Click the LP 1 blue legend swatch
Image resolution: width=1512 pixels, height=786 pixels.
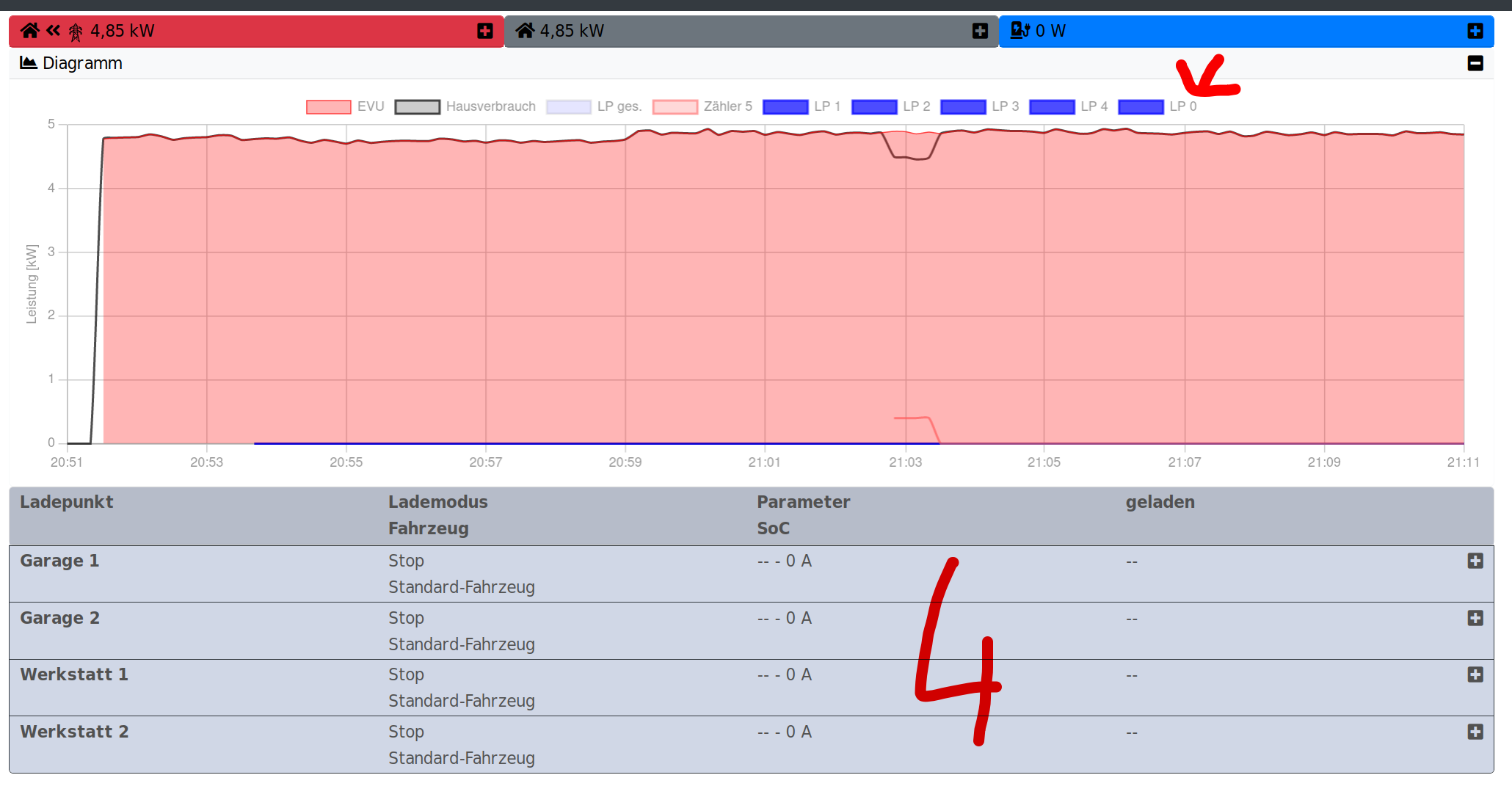click(785, 106)
